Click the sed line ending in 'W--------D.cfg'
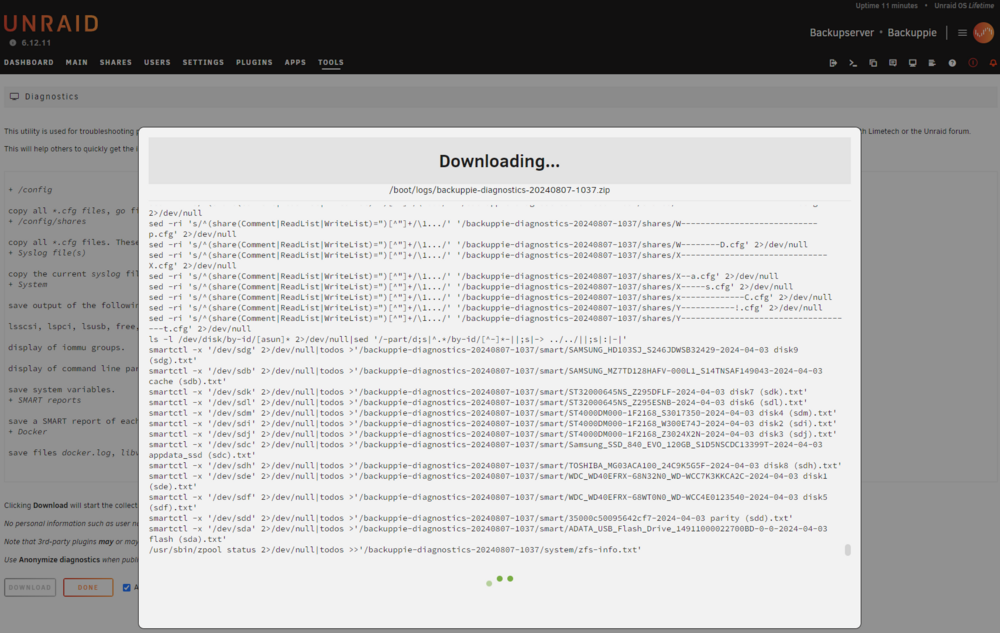The image size is (1000, 633). [478, 245]
